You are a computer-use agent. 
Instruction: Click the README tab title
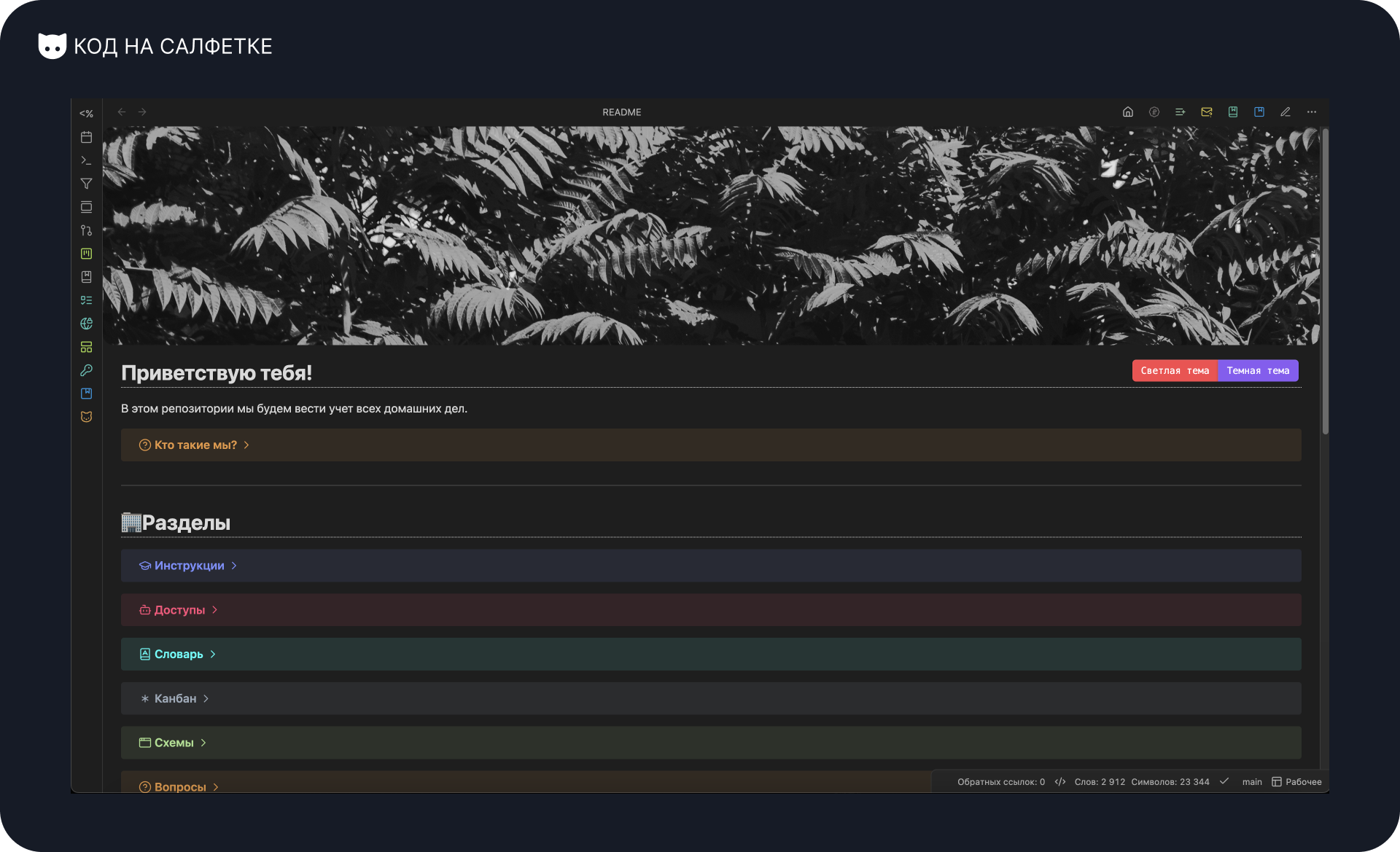[621, 112]
